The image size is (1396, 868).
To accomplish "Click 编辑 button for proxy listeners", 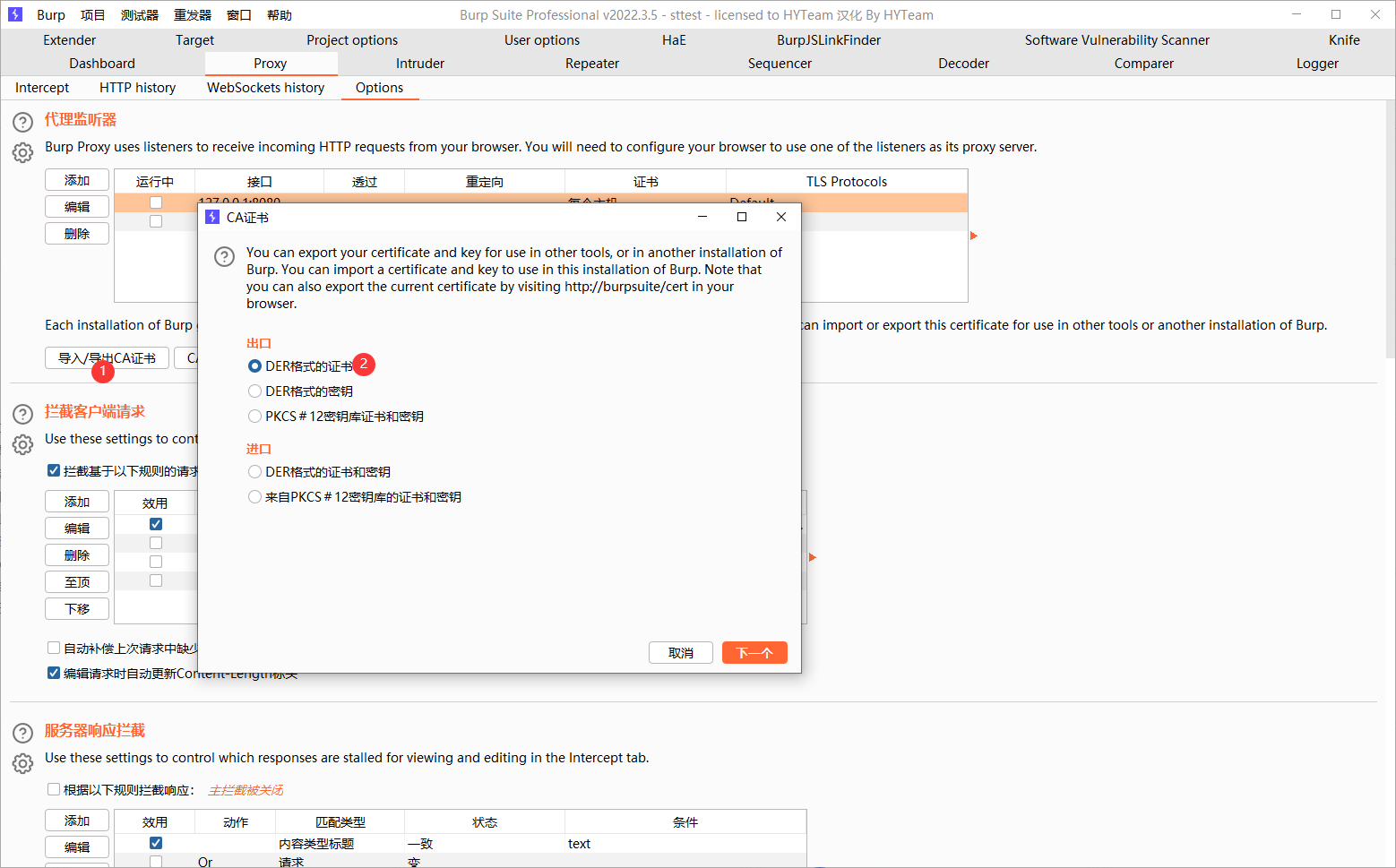I will 77,207.
